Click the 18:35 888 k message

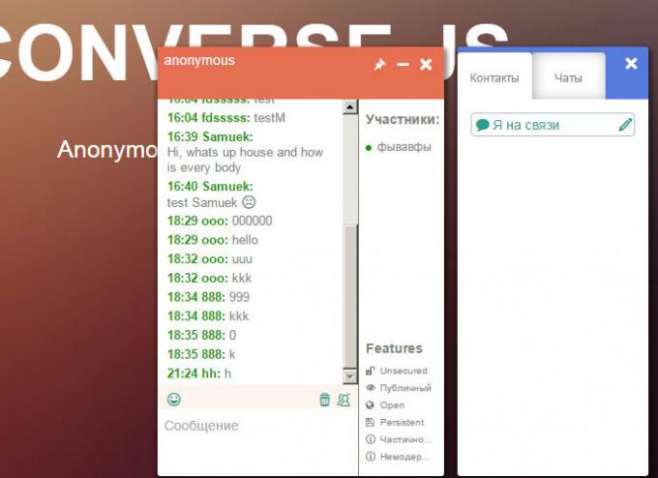(x=201, y=354)
